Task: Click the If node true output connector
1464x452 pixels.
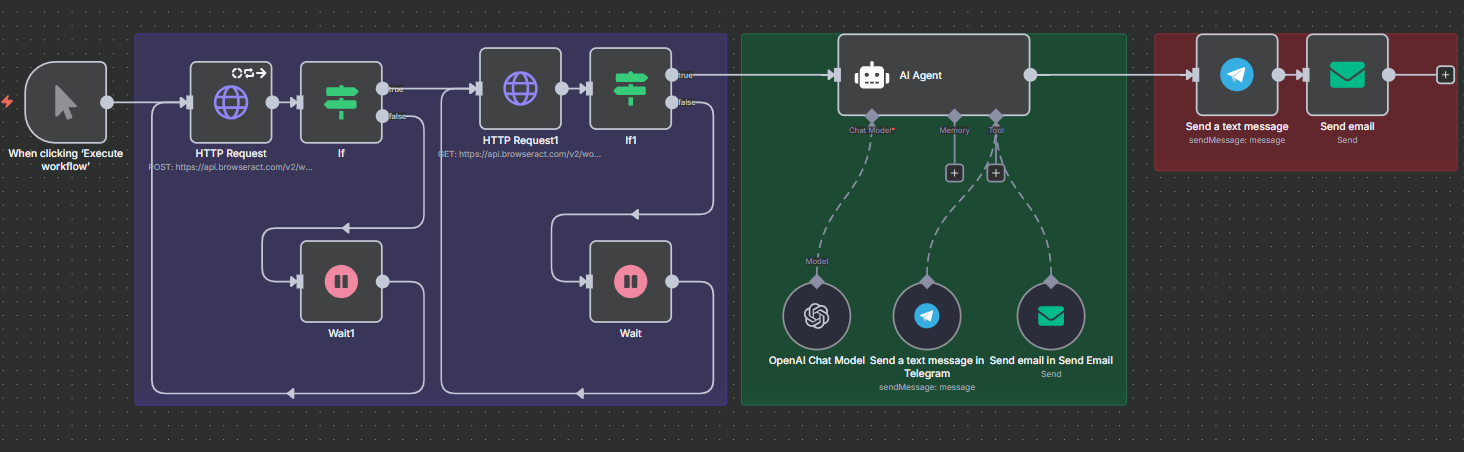Action: 382,89
